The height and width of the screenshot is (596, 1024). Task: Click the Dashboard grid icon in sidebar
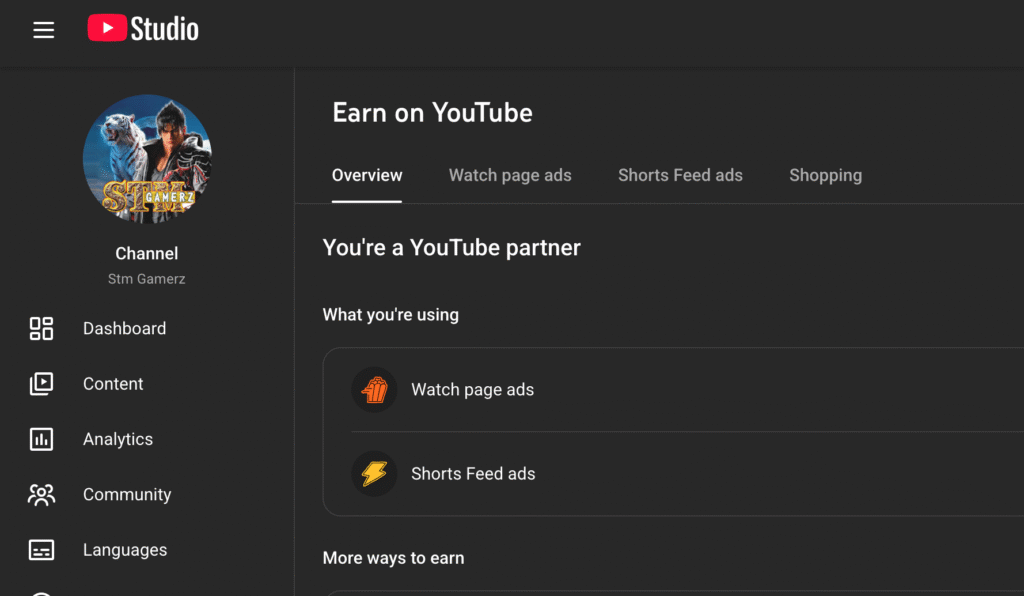pyautogui.click(x=41, y=329)
